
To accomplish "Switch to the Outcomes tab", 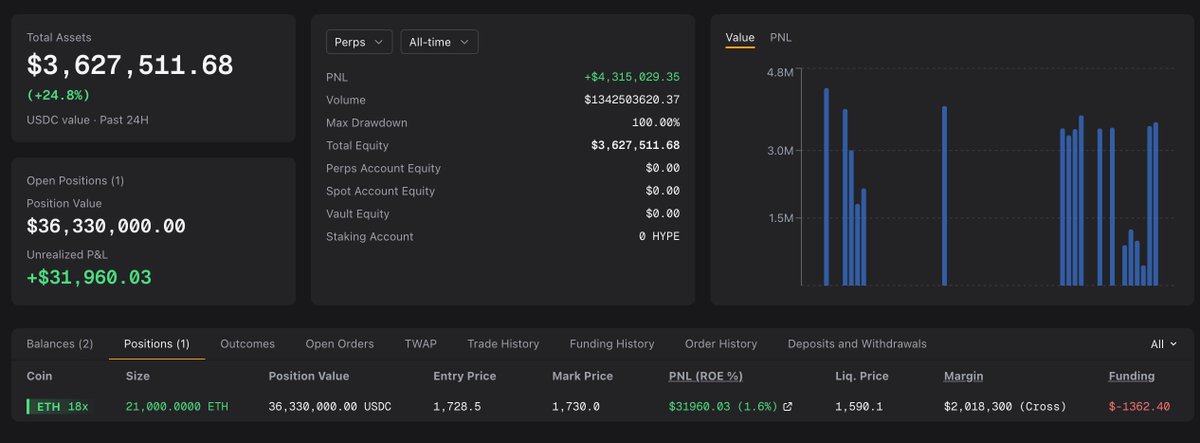I will 247,344.
